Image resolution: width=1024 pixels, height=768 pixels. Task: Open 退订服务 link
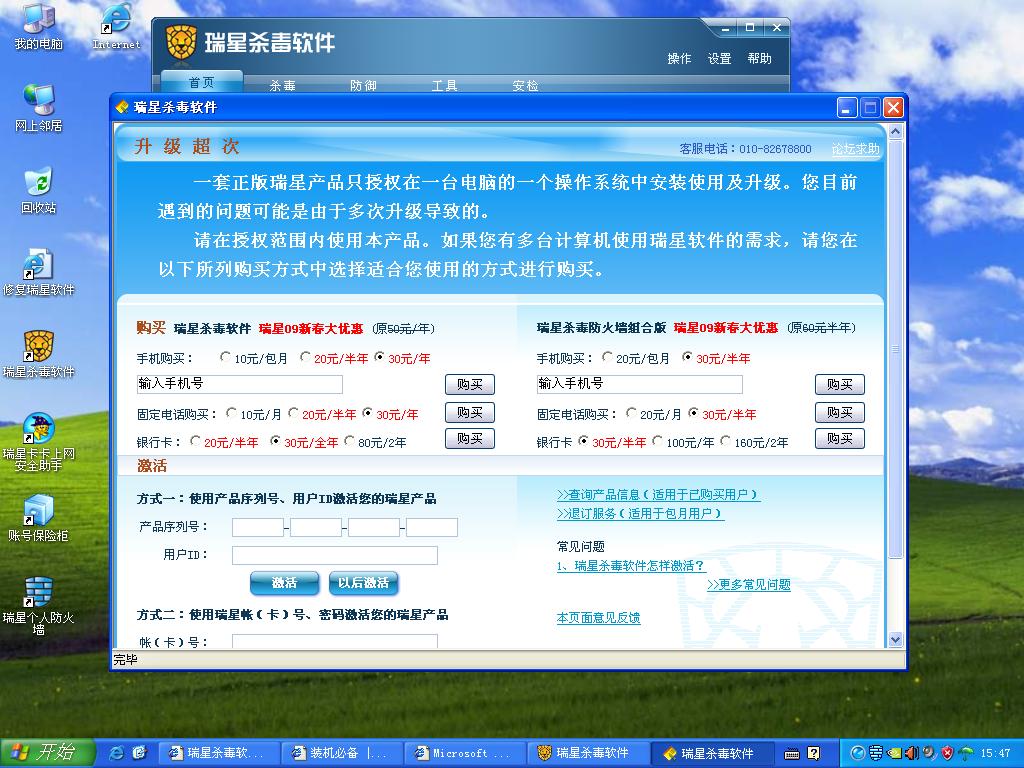click(x=640, y=513)
